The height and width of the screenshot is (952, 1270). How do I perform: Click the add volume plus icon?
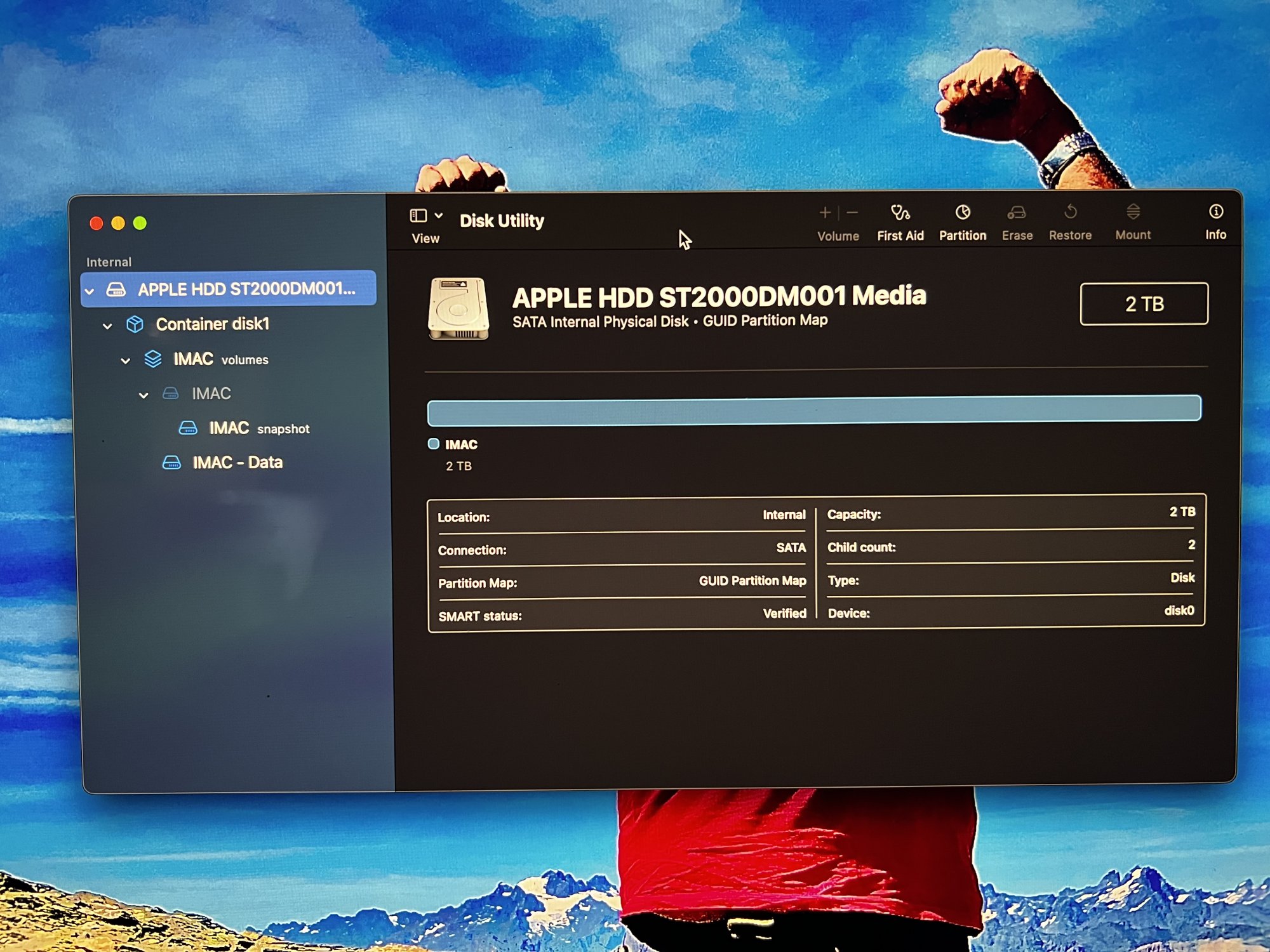(825, 213)
